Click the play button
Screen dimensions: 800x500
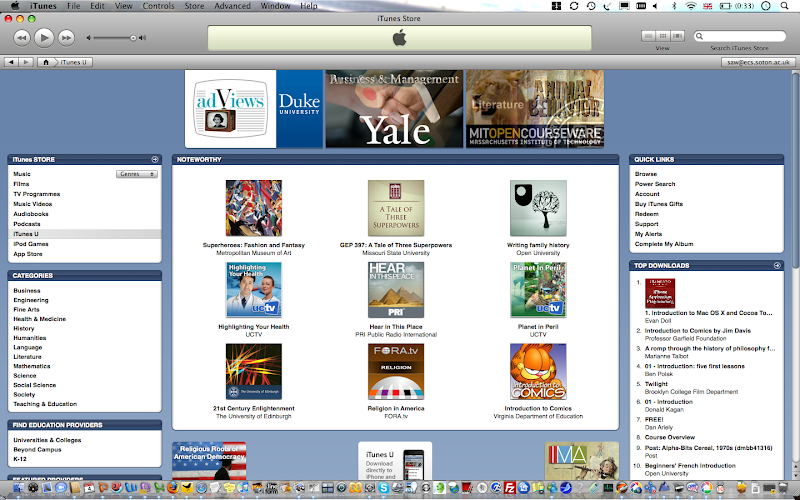pos(44,37)
